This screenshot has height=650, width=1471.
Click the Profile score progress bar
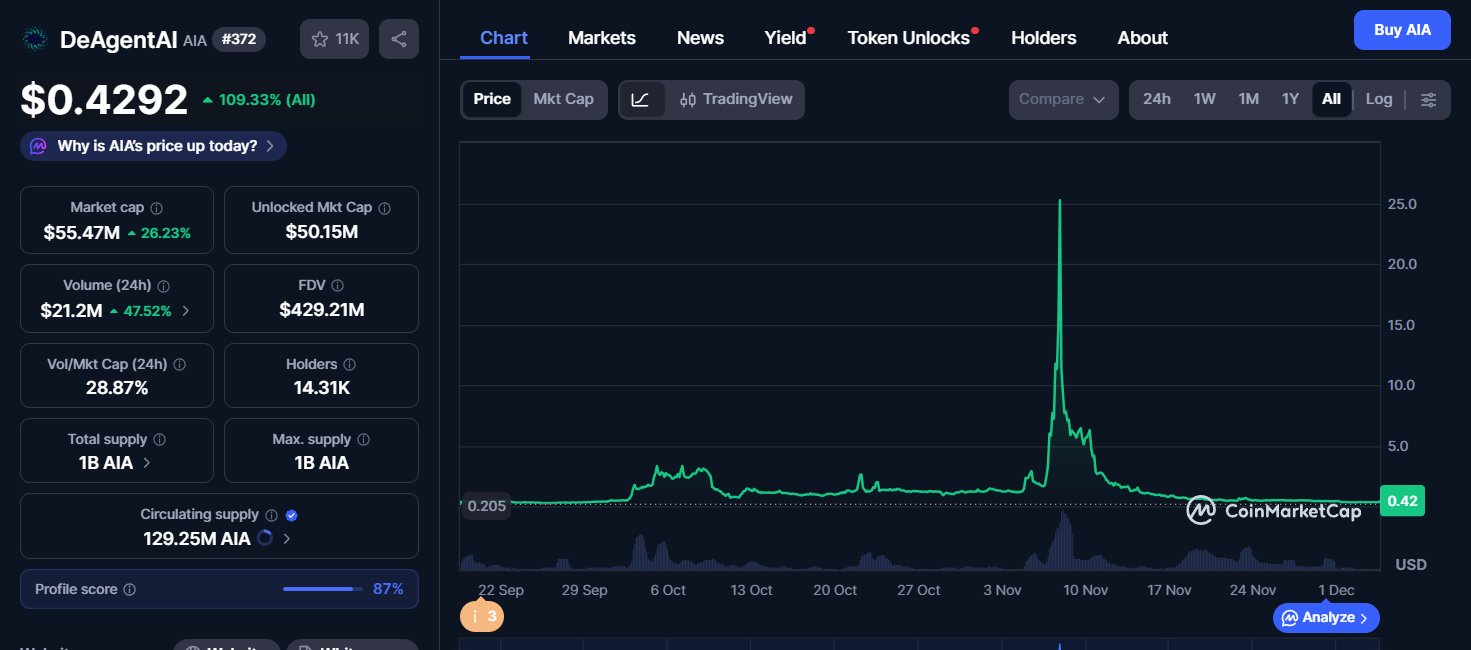(322, 589)
